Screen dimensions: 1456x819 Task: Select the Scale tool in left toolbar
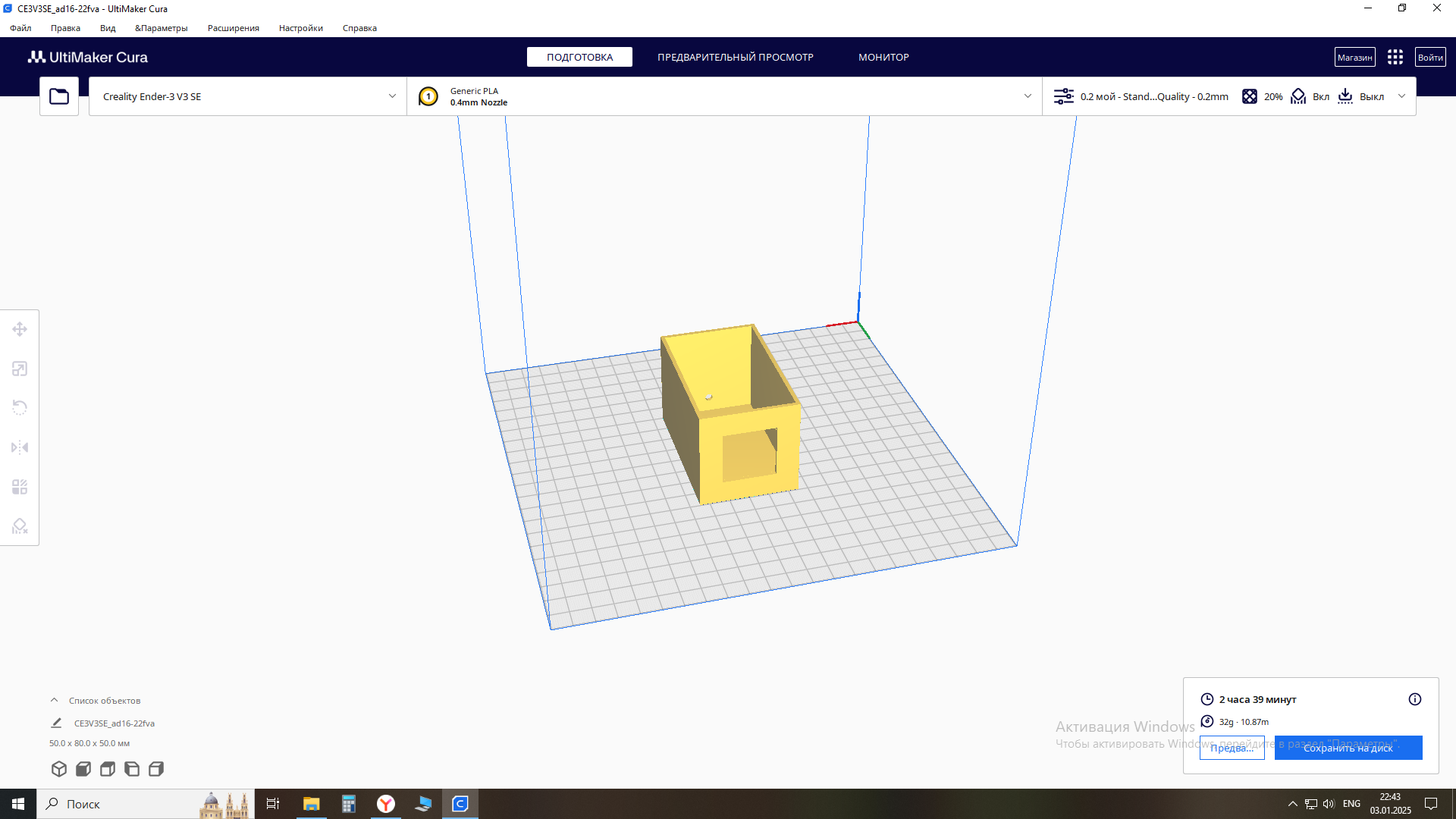pyautogui.click(x=20, y=369)
